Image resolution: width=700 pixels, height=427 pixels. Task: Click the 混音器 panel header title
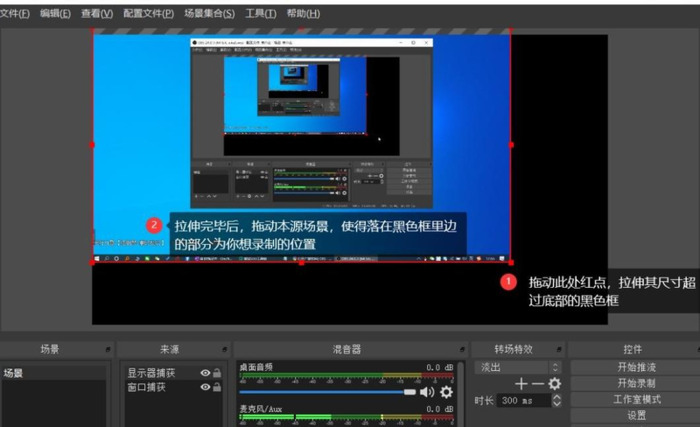[346, 349]
